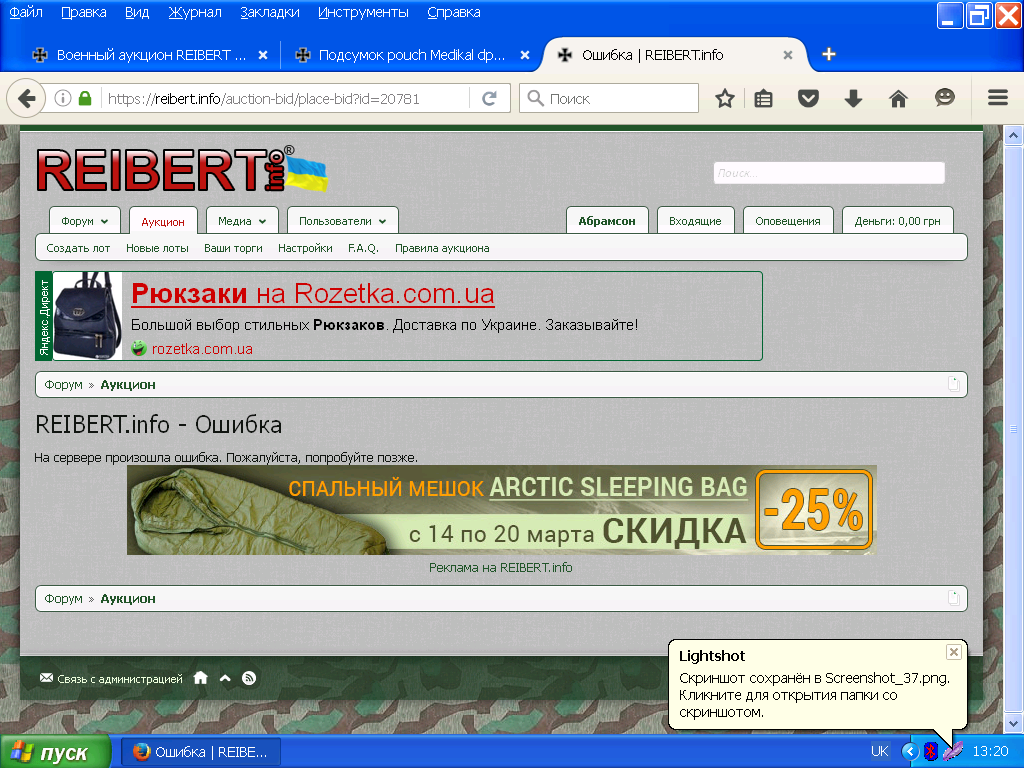1024x768 pixels.
Task: Click 'Форум' in the upper breadcrumb
Action: click(63, 385)
